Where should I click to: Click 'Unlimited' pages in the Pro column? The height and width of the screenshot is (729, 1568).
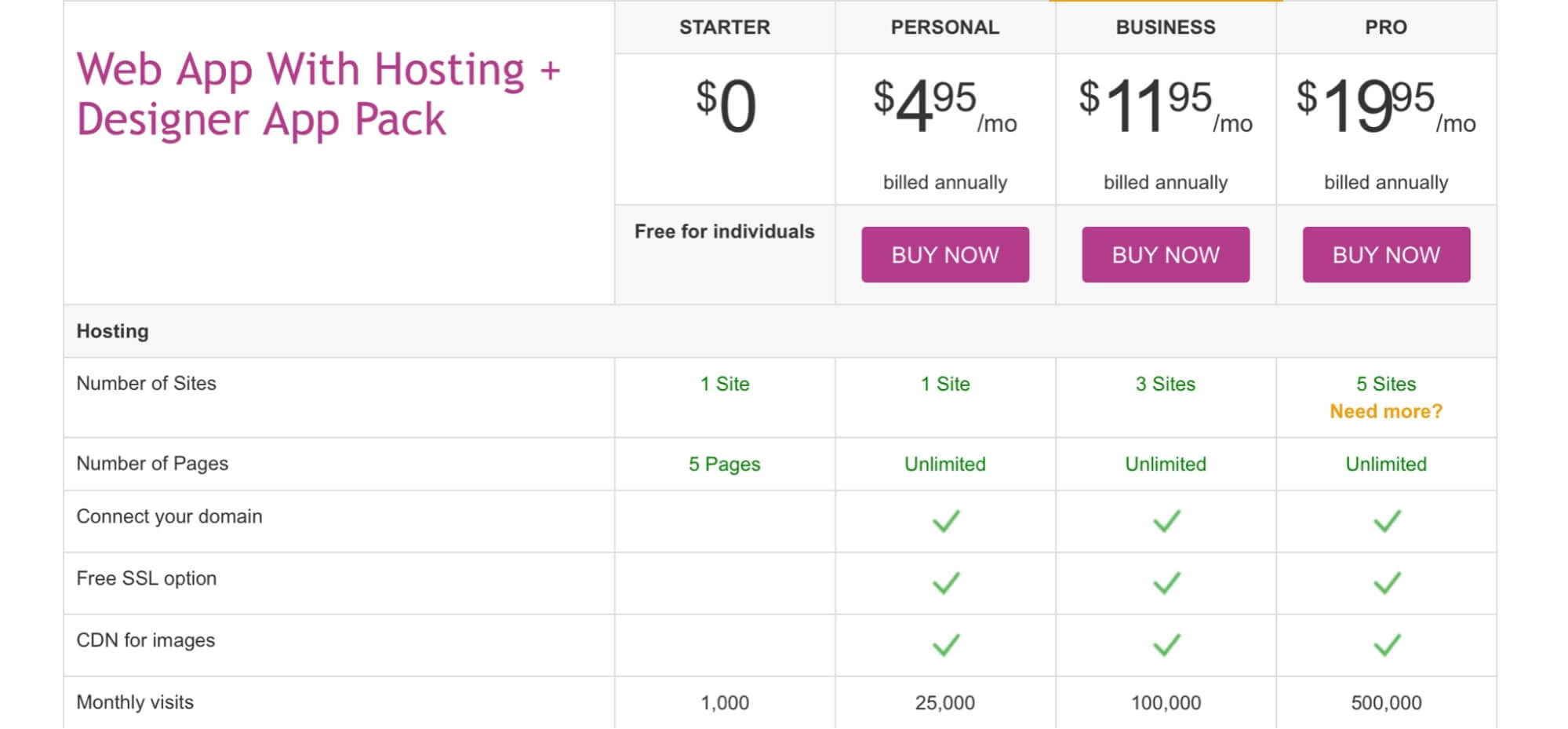pos(1386,465)
